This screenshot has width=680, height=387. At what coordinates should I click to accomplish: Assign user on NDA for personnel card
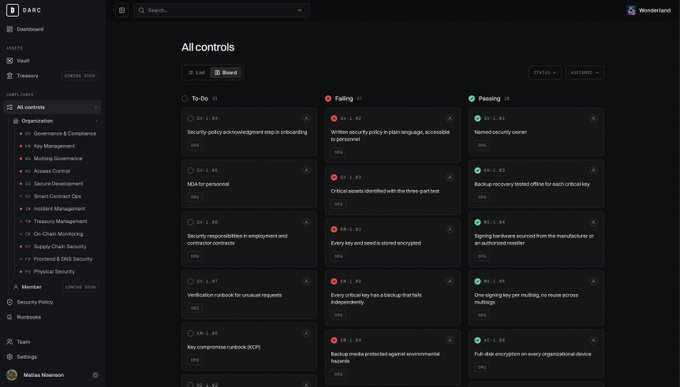point(306,171)
